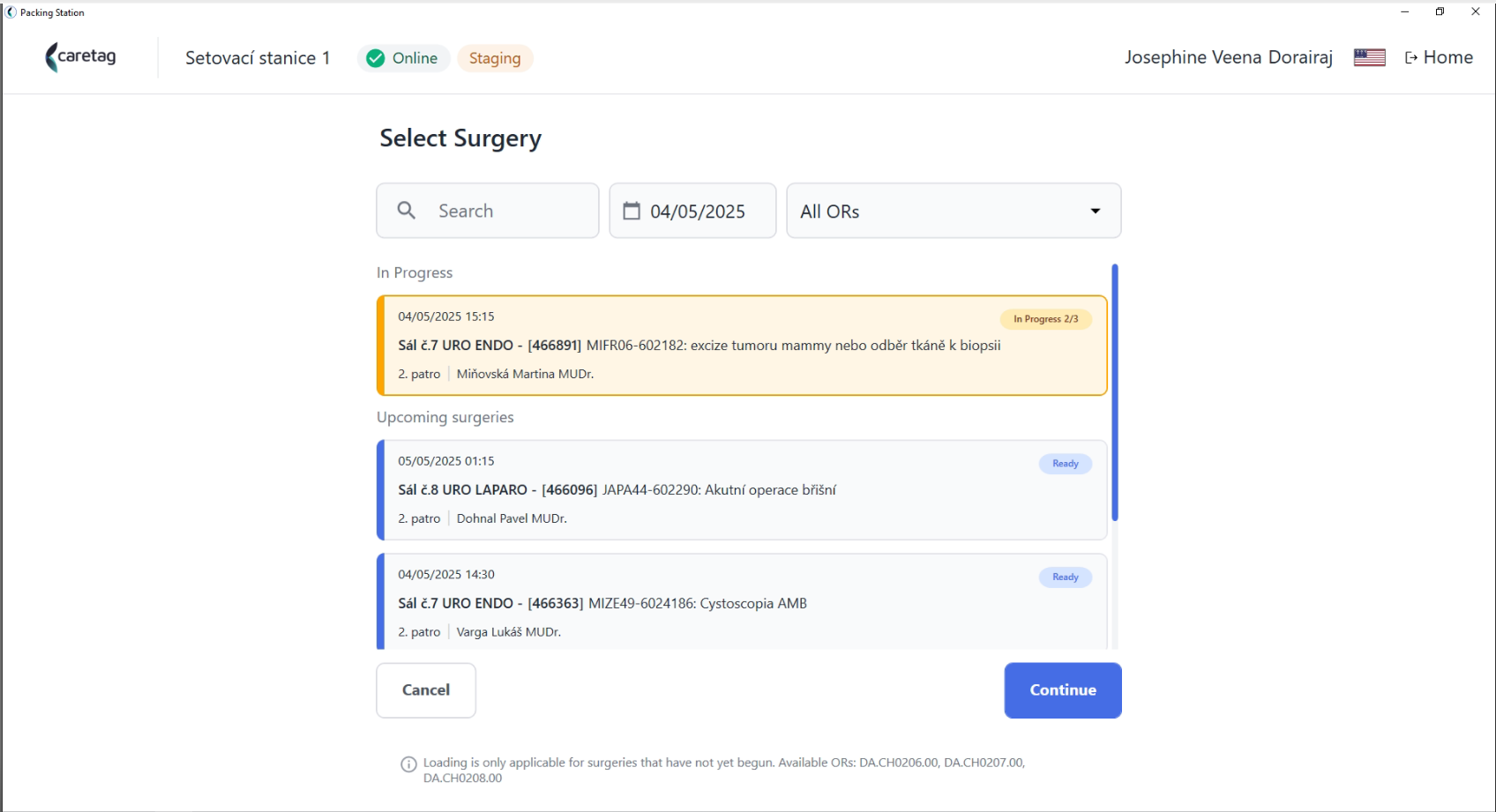Click the Continue button
The image size is (1496, 812).
[x=1063, y=690]
